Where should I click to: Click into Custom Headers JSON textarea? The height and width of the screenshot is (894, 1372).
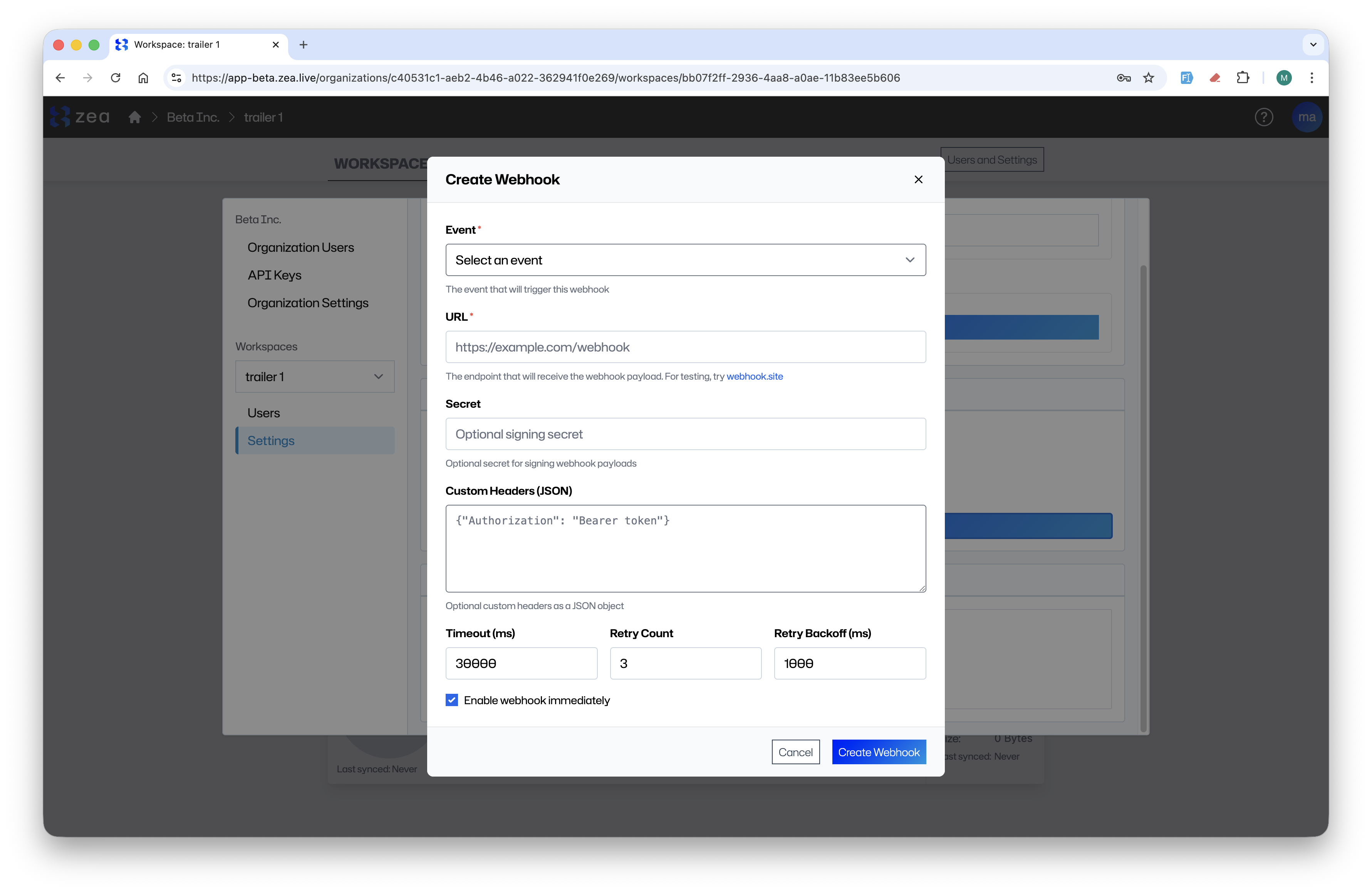tap(685, 548)
